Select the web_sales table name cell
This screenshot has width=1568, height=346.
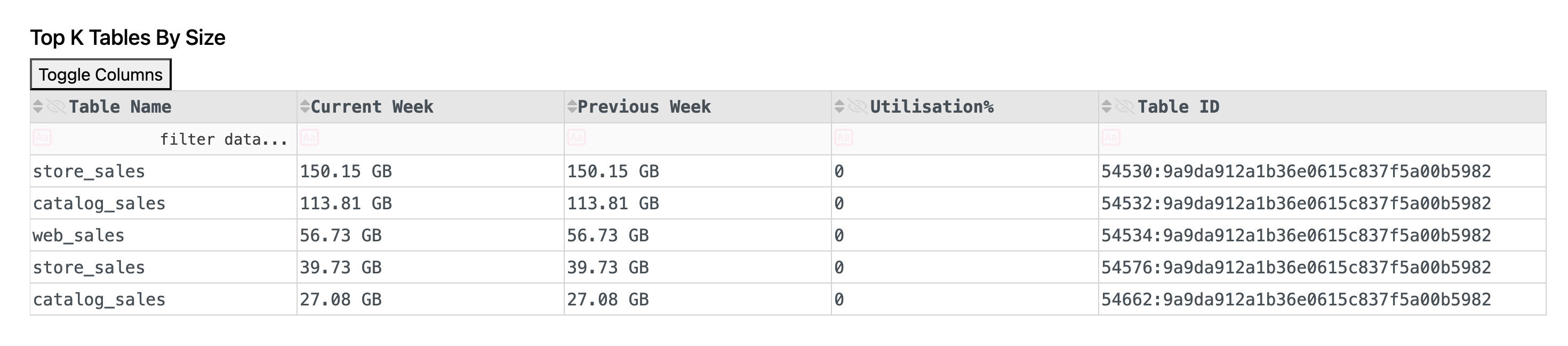pyautogui.click(x=78, y=236)
